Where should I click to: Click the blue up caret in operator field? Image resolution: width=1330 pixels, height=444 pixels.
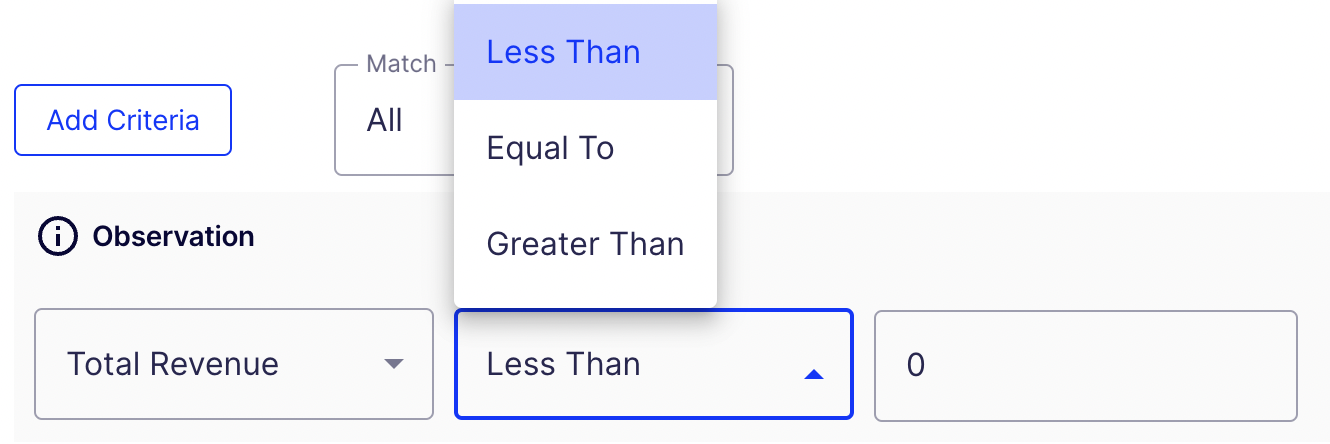coord(814,374)
